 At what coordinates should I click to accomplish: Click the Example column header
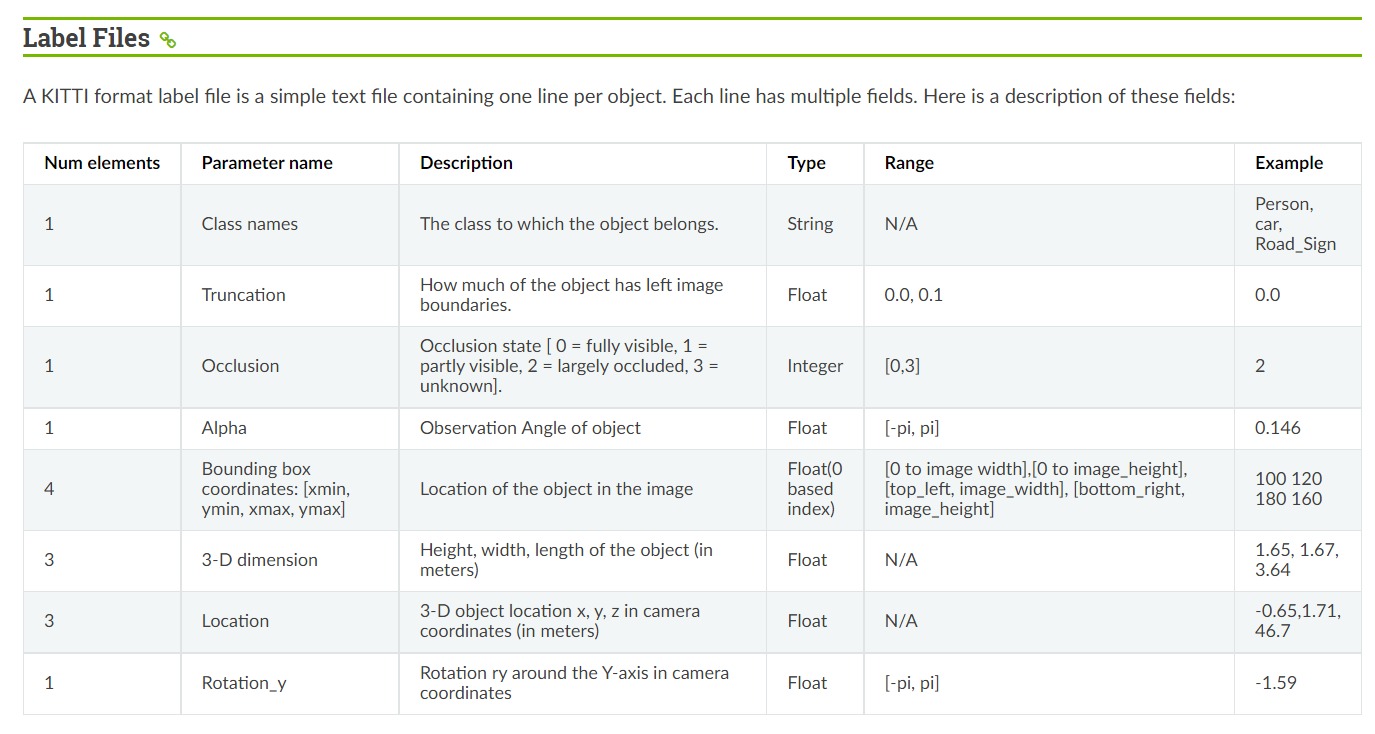[1289, 163]
